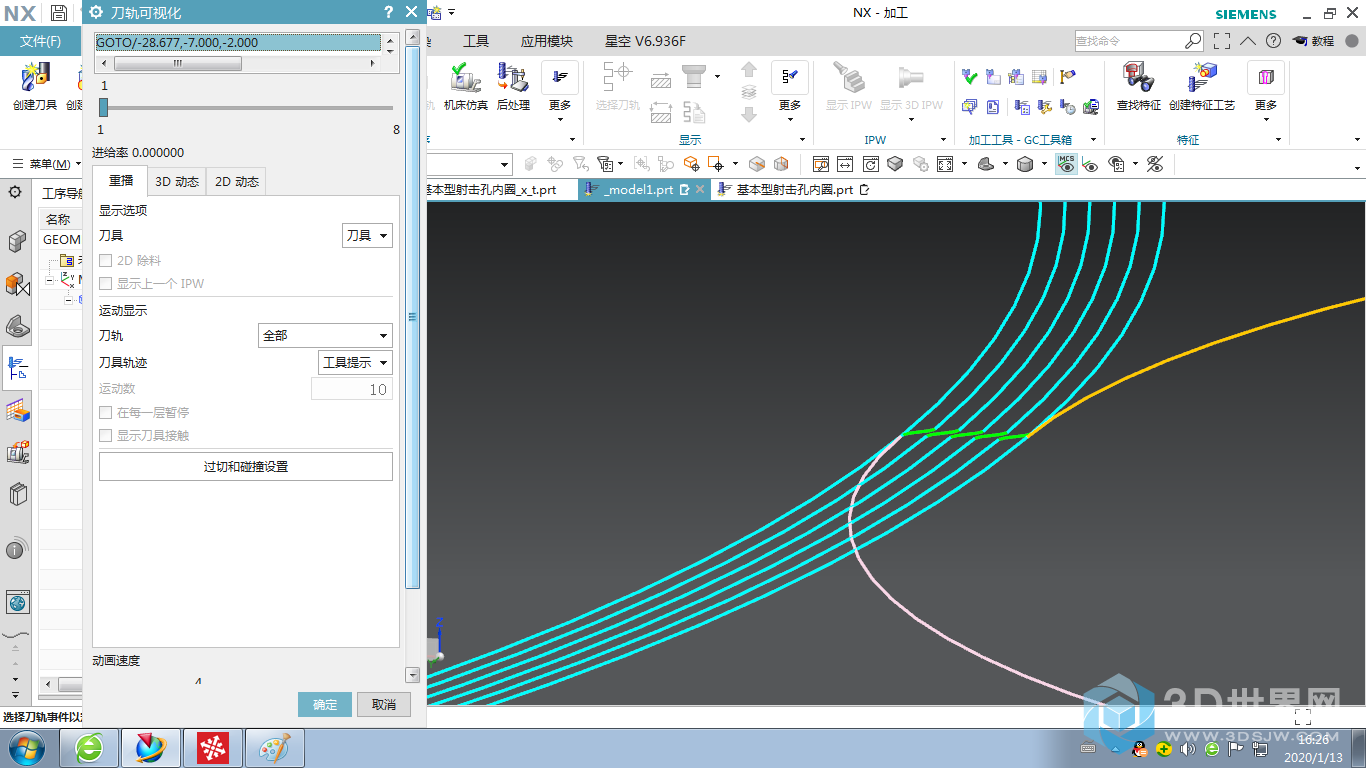This screenshot has height=768, width=1366.
Task: Switch to the 重播 tab
Action: tap(120, 181)
